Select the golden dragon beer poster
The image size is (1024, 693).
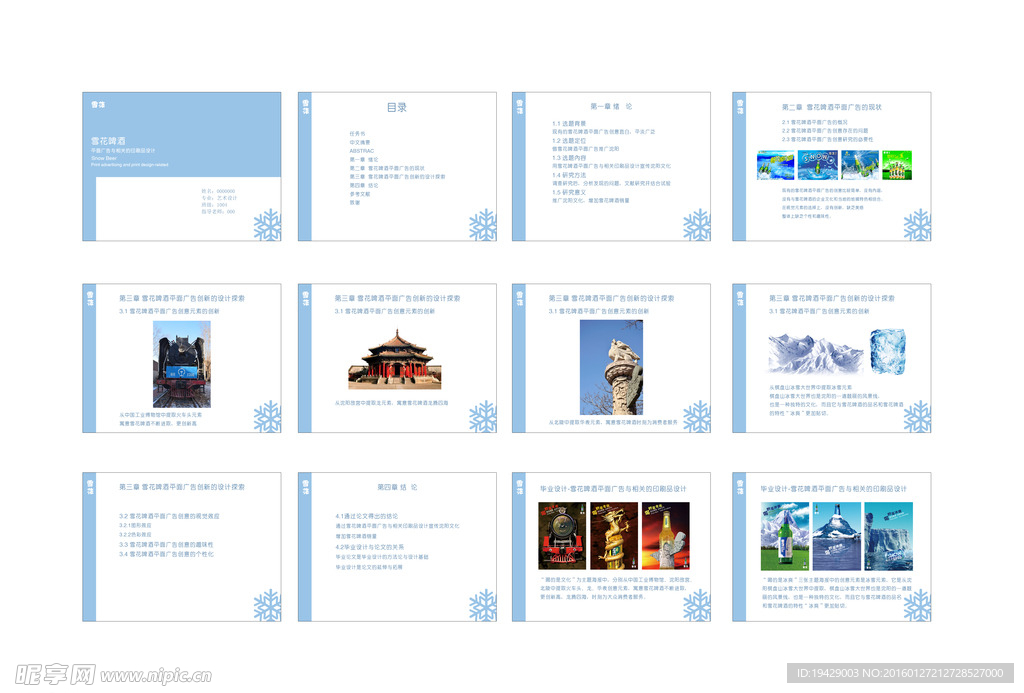pyautogui.click(x=614, y=536)
